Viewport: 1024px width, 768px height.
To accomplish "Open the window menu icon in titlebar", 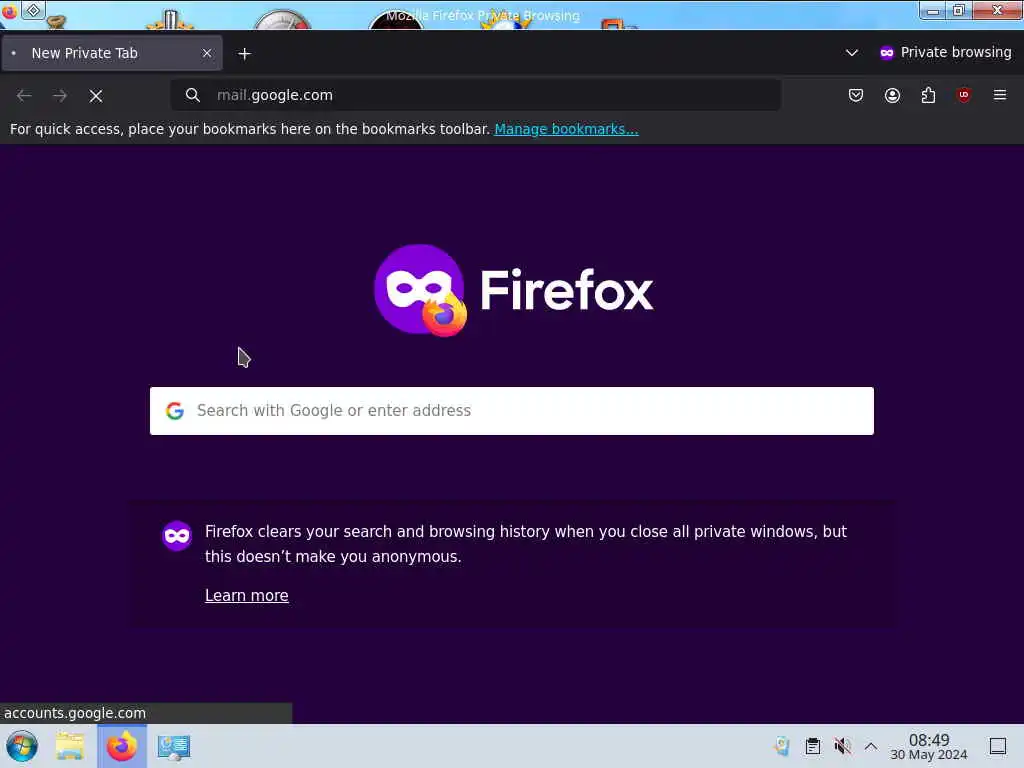I will (x=9, y=11).
